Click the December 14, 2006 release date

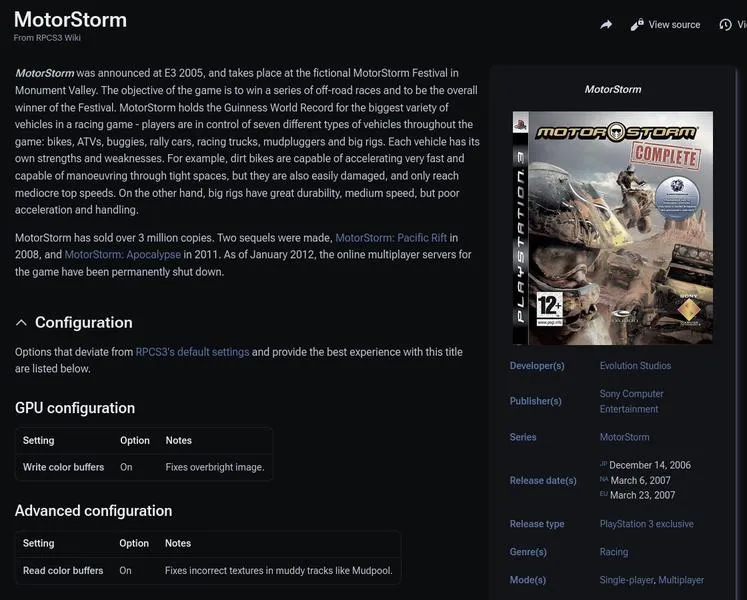650,465
